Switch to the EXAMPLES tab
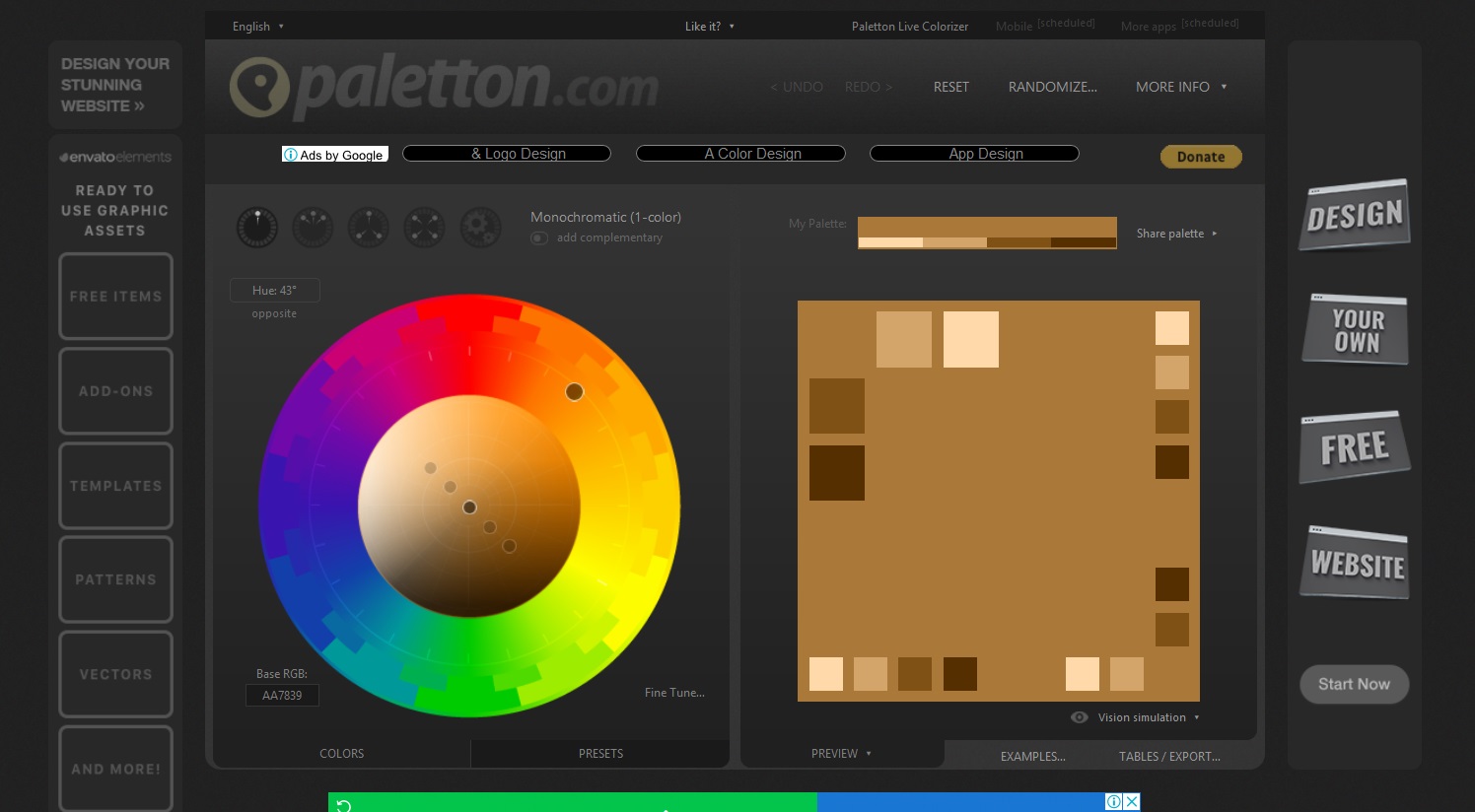This screenshot has width=1475, height=812. (1032, 757)
